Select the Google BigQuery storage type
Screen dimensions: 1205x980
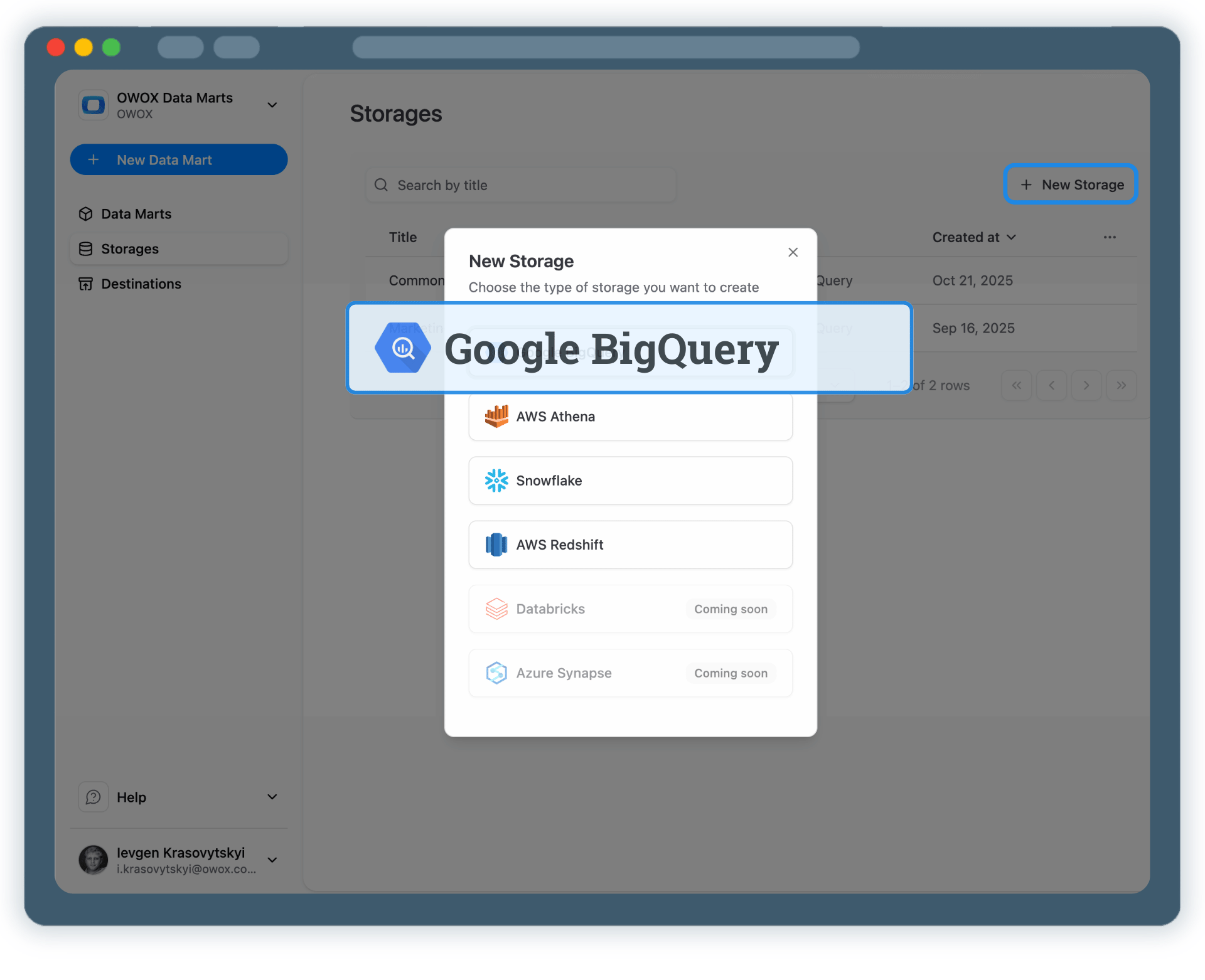(x=628, y=348)
